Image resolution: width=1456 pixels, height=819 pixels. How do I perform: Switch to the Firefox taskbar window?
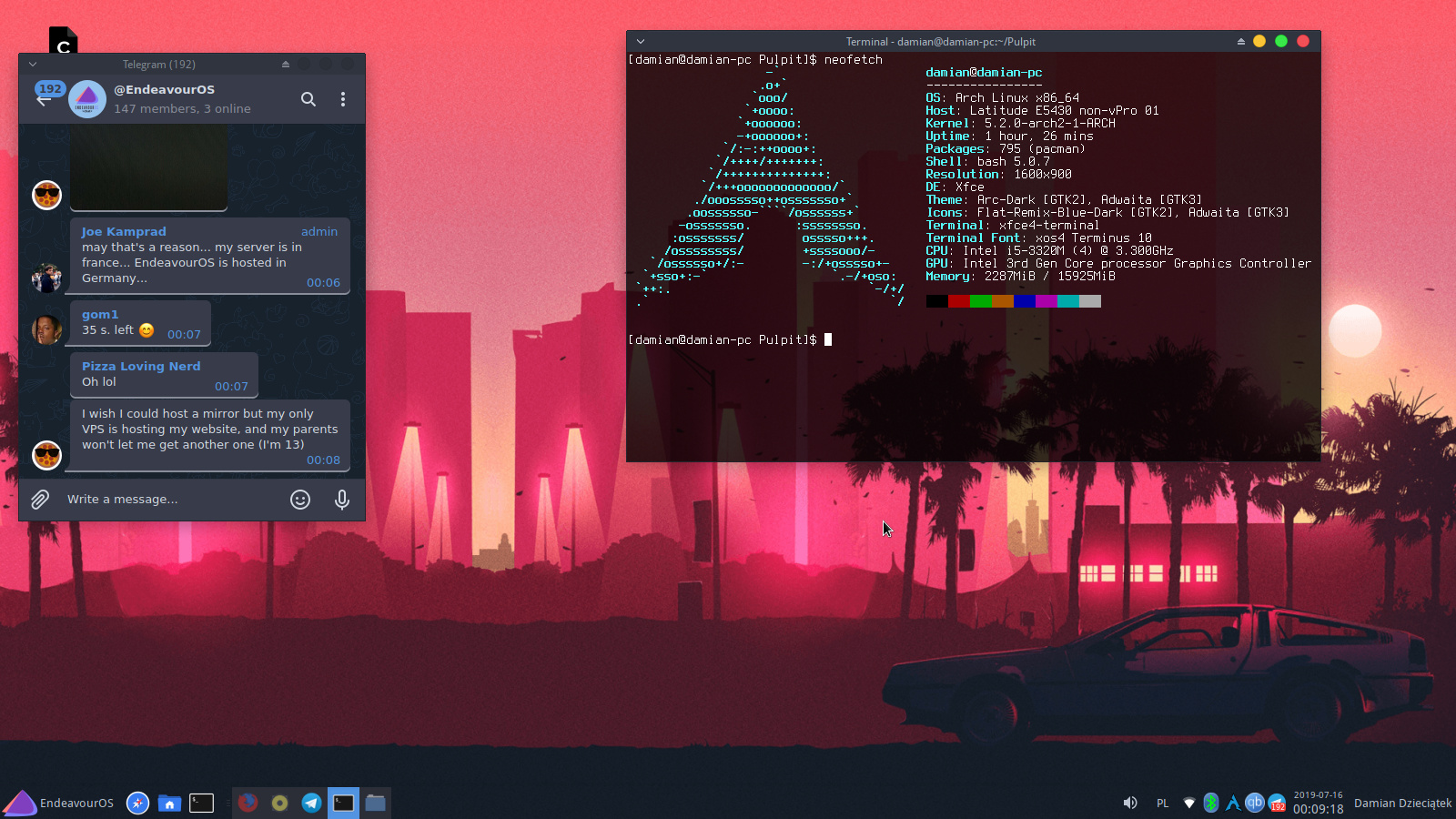(248, 803)
